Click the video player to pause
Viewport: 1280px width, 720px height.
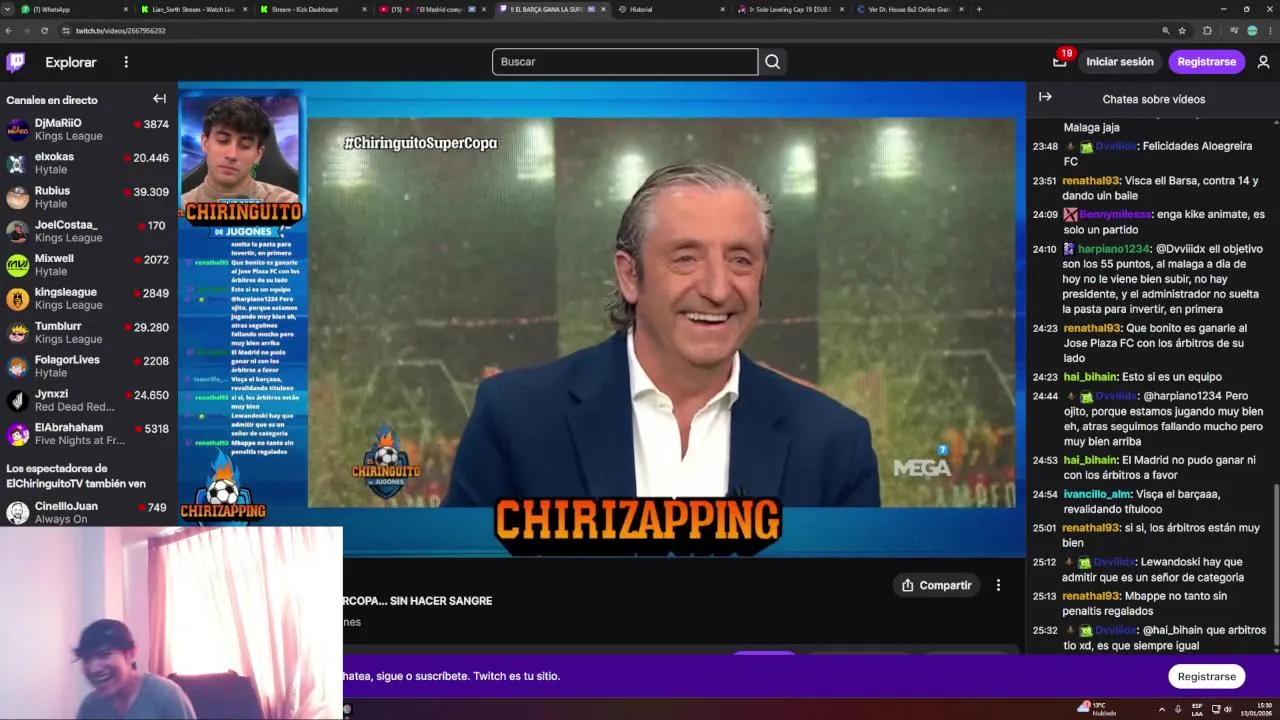coord(602,320)
